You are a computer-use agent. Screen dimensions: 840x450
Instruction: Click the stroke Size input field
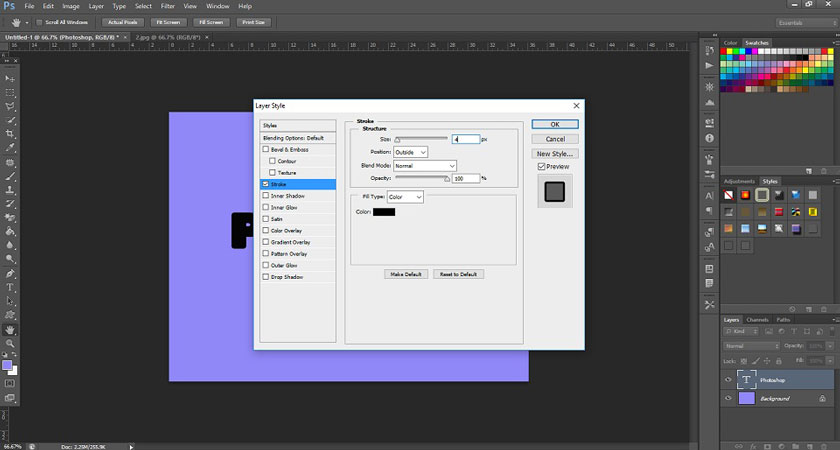click(x=466, y=139)
